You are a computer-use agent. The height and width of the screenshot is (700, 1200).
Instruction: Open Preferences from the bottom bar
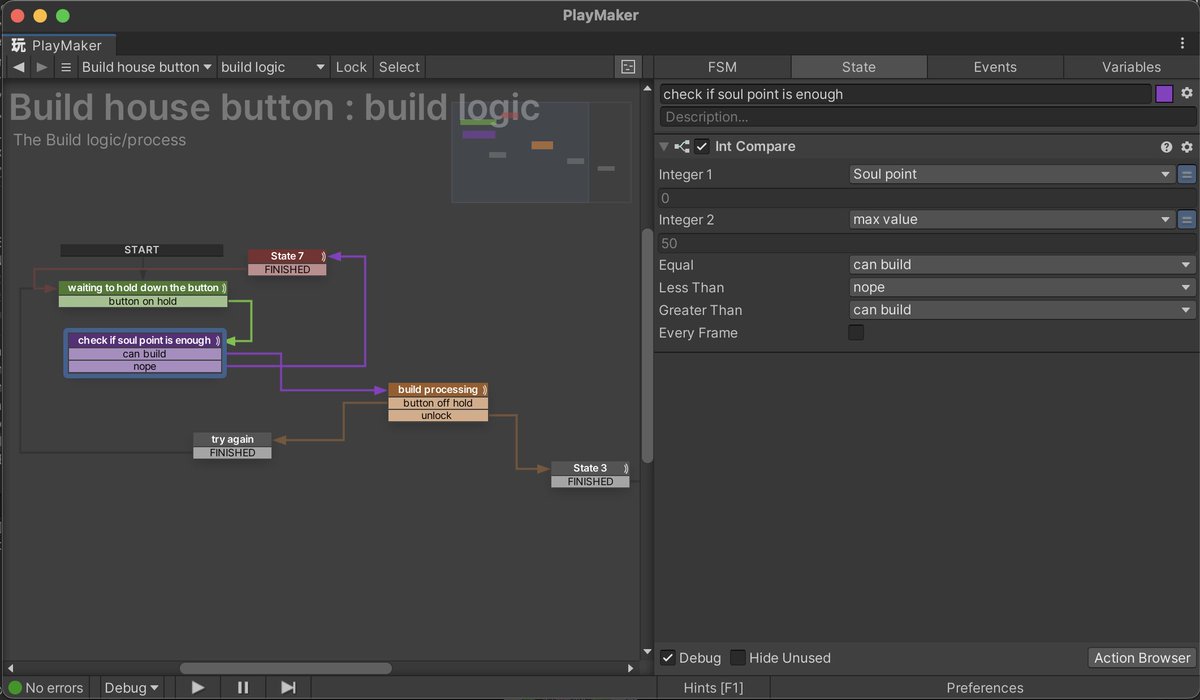coord(985,687)
